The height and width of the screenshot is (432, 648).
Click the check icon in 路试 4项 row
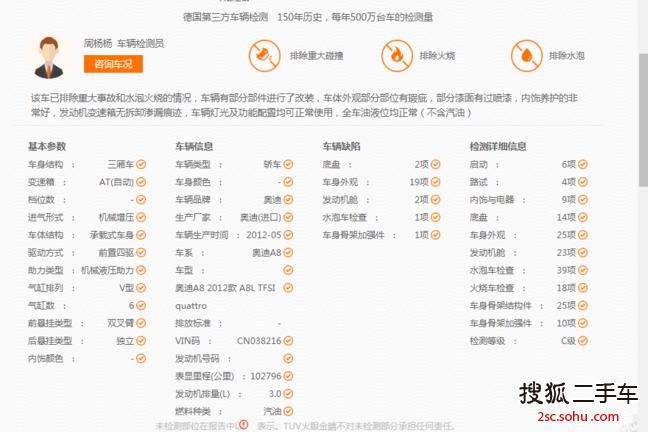pyautogui.click(x=583, y=182)
